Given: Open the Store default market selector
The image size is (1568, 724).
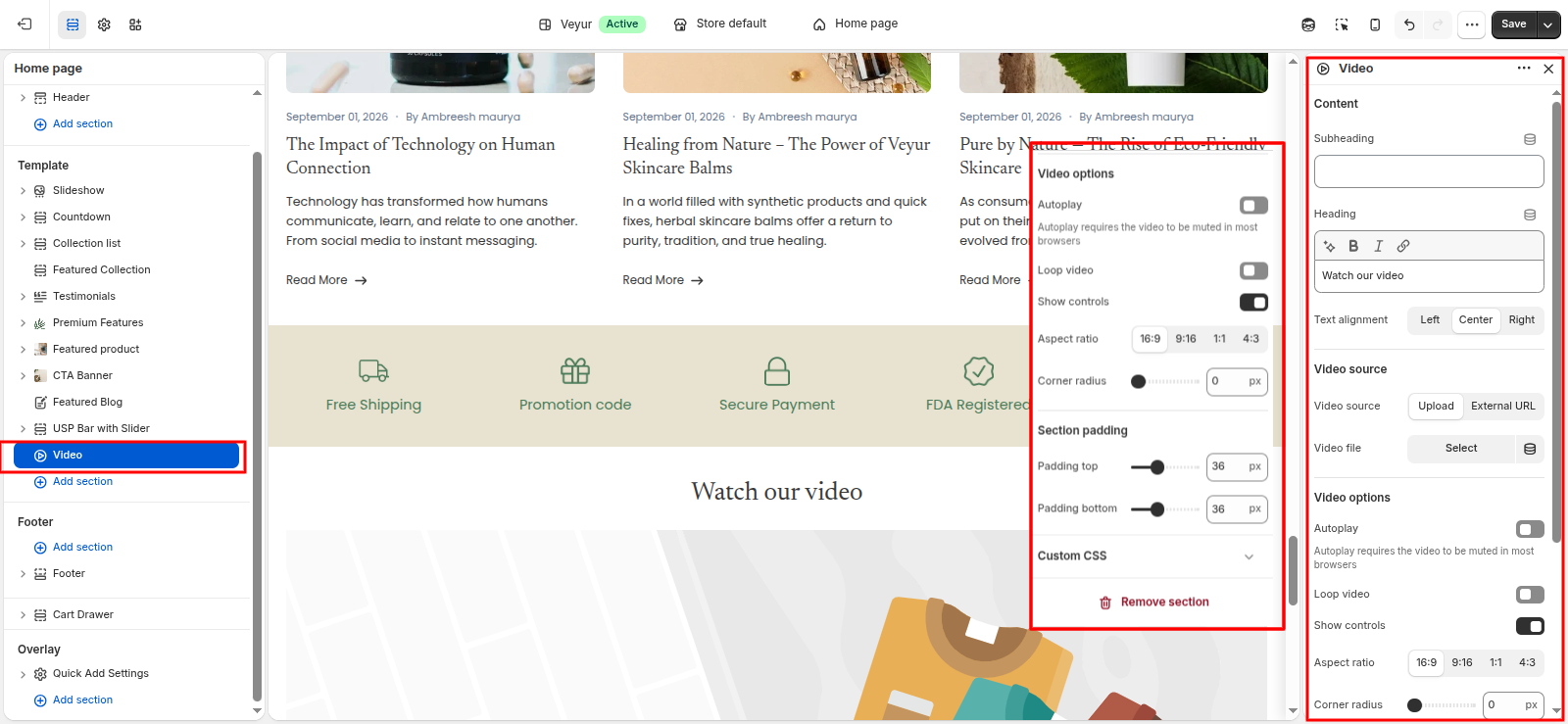Looking at the screenshot, I should 719,24.
